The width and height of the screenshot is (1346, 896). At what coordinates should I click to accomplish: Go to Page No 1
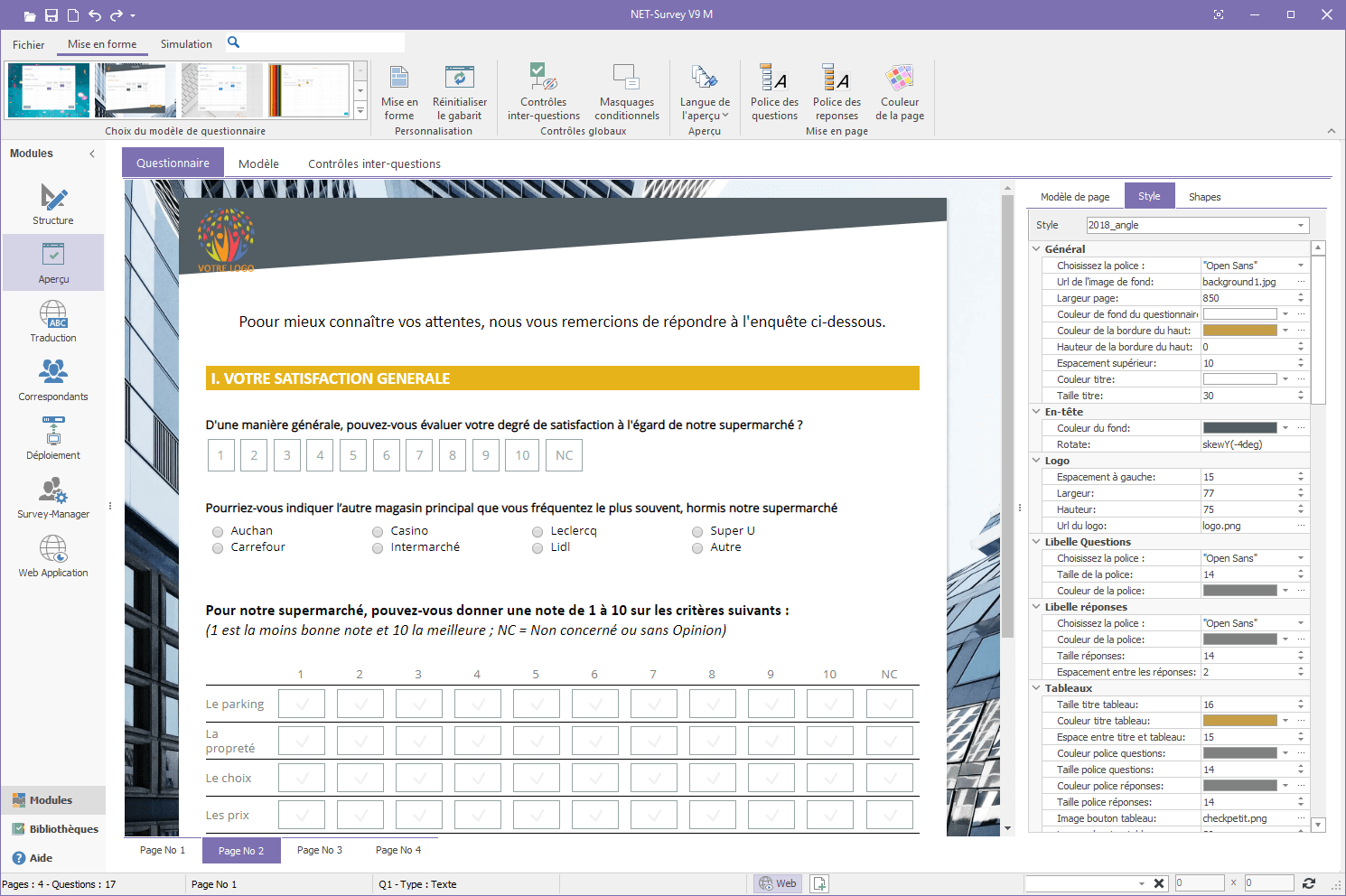point(163,850)
